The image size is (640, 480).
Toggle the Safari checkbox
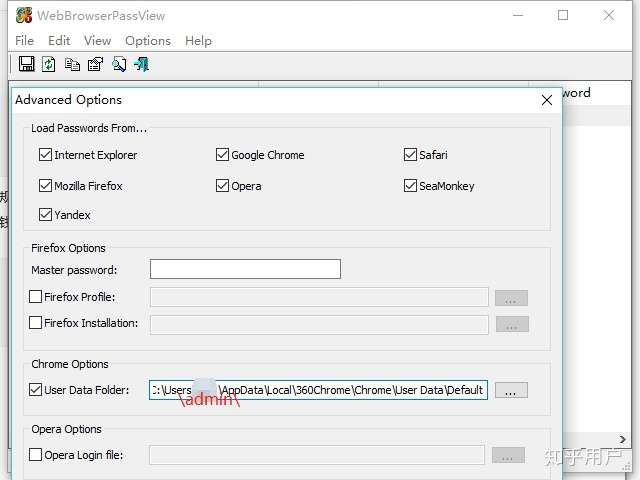pos(410,155)
